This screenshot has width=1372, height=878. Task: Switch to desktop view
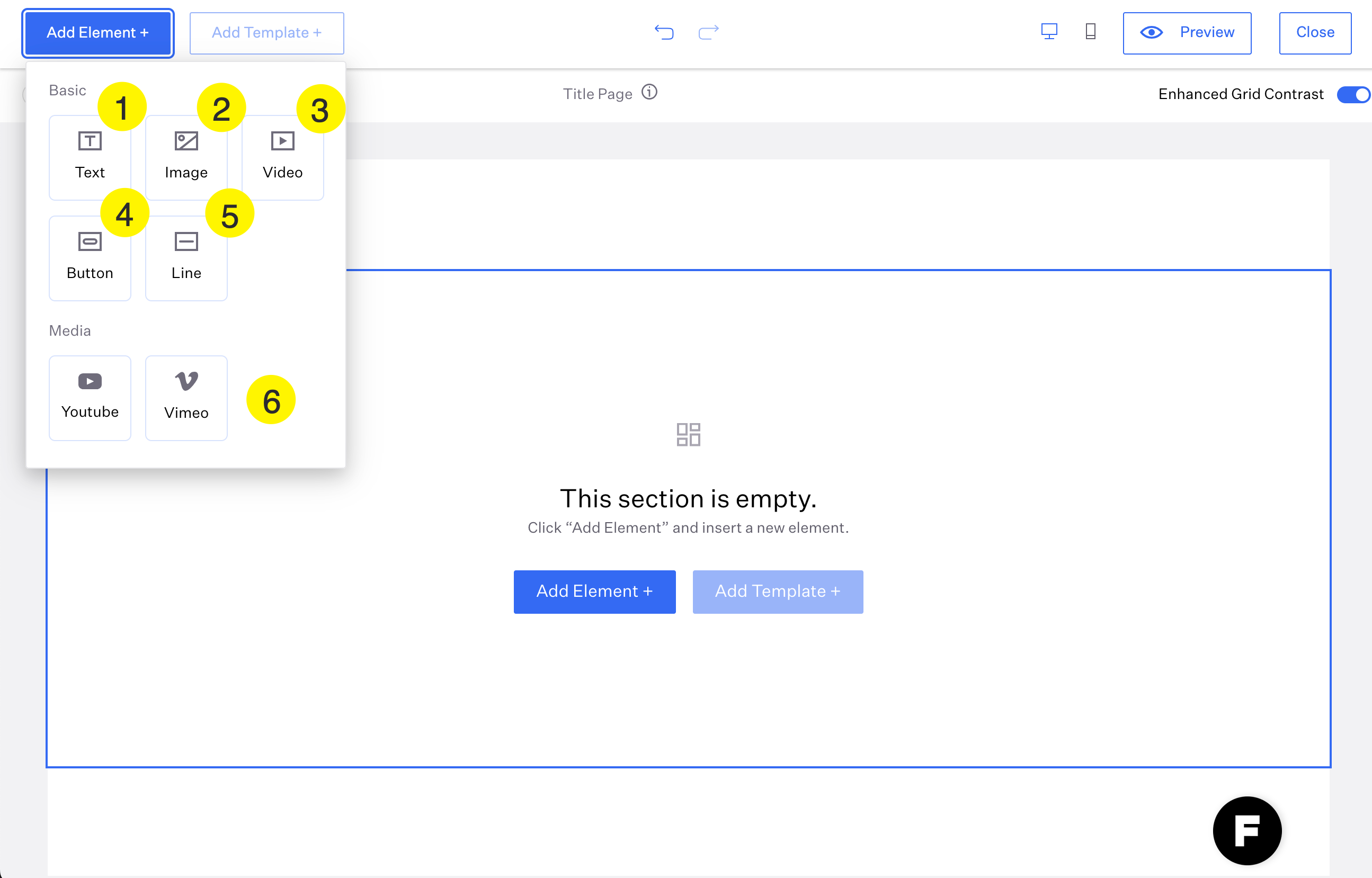click(x=1049, y=31)
